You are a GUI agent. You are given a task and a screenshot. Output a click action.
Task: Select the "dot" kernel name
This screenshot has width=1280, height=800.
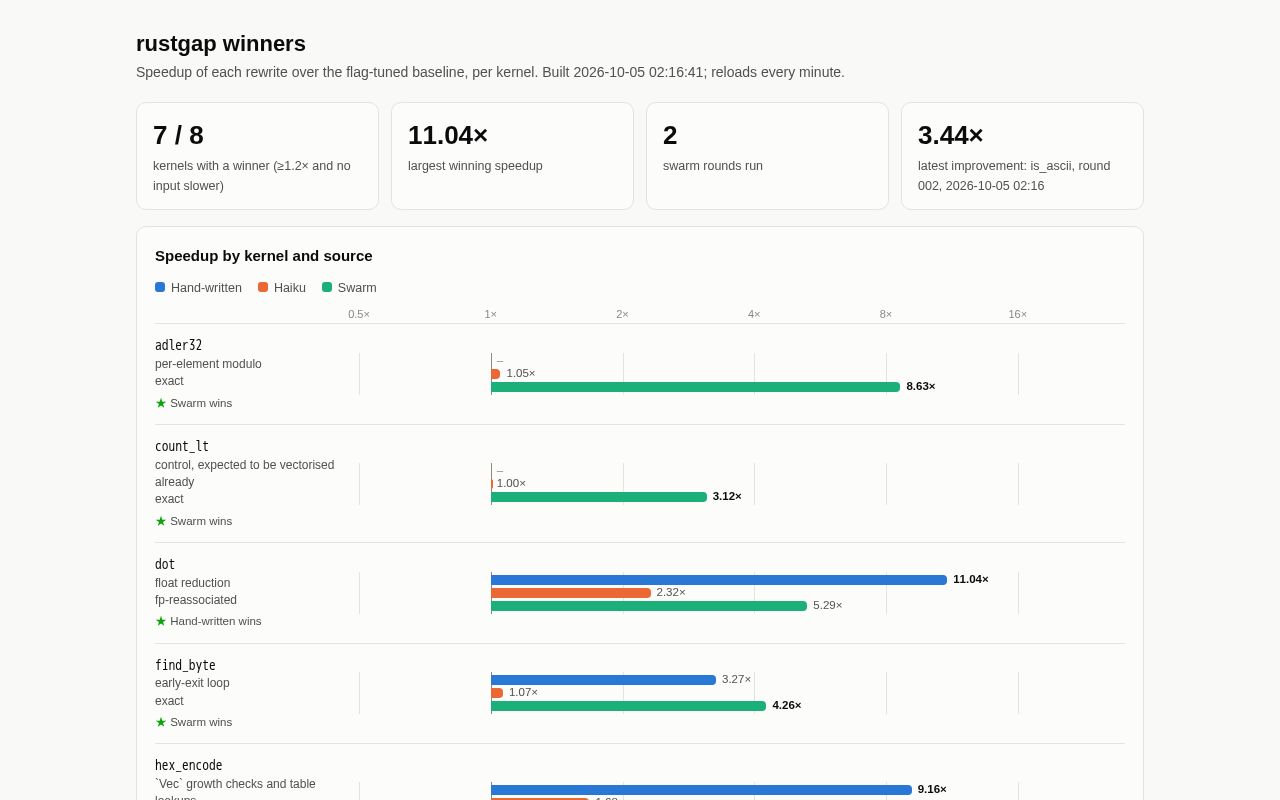(x=165, y=565)
